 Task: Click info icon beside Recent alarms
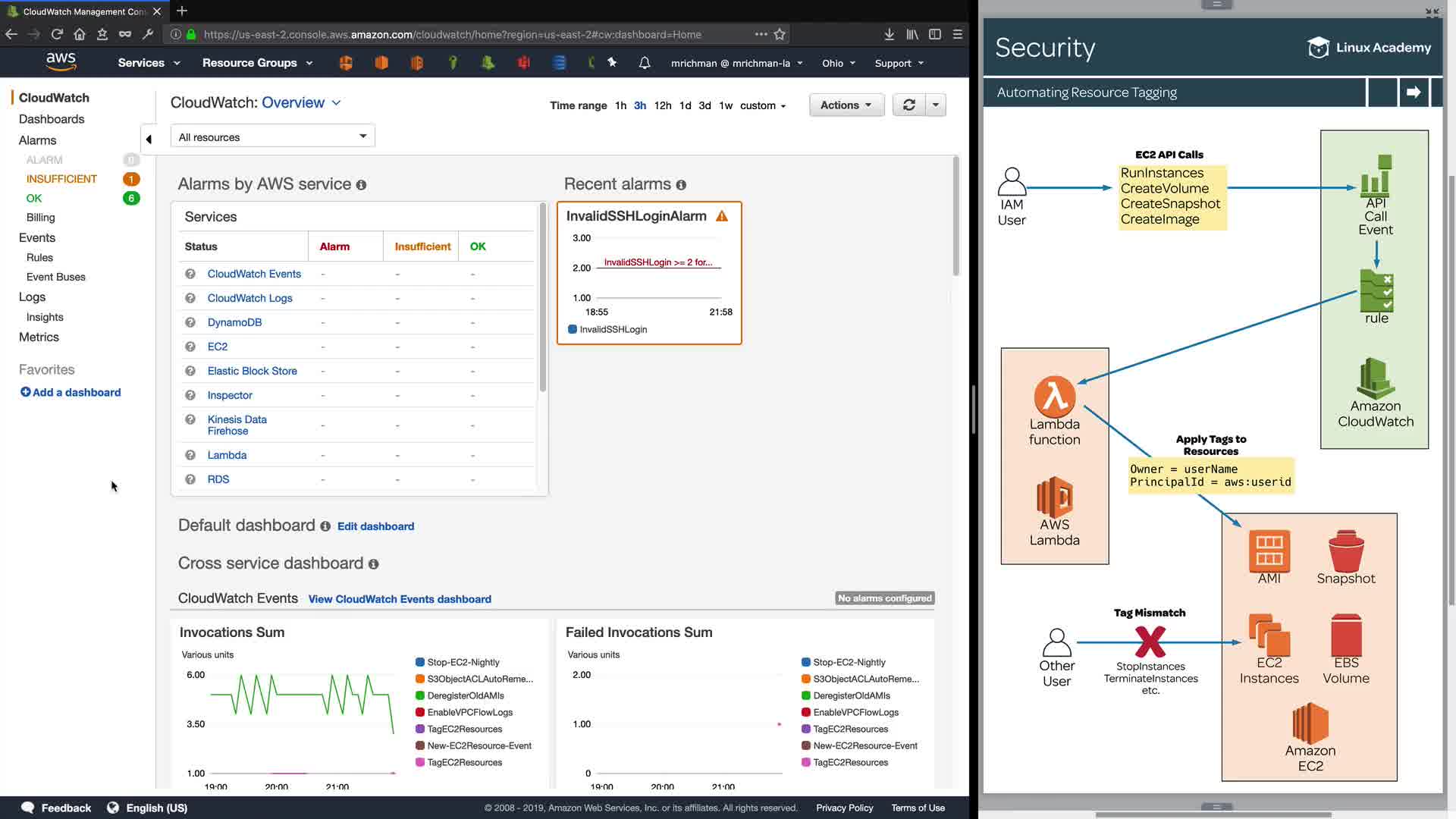[681, 185]
